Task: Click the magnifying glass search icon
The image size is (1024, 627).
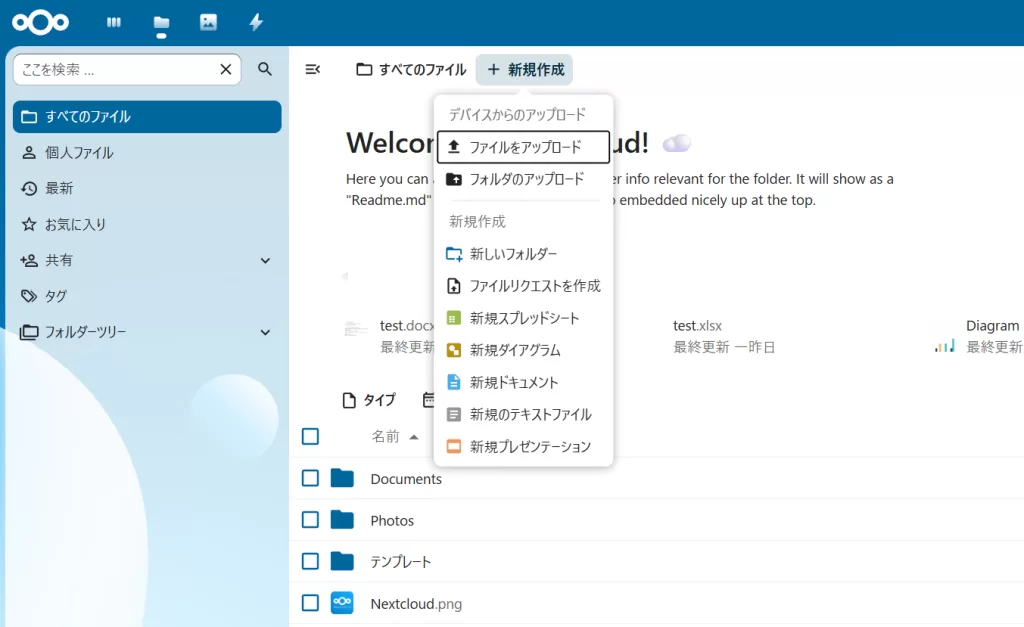Action: pyautogui.click(x=264, y=69)
